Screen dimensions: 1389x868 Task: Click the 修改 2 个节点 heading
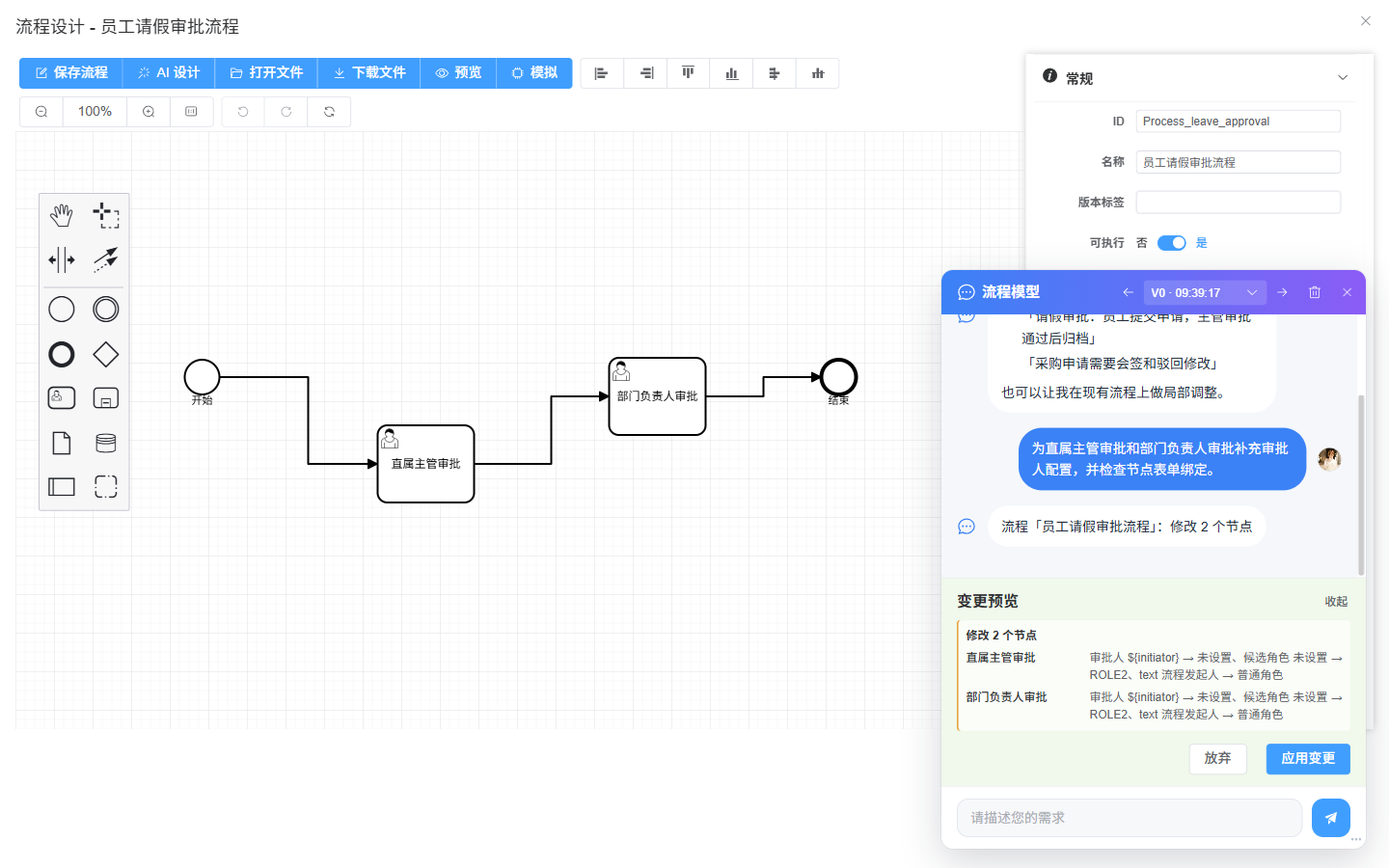click(1001, 636)
